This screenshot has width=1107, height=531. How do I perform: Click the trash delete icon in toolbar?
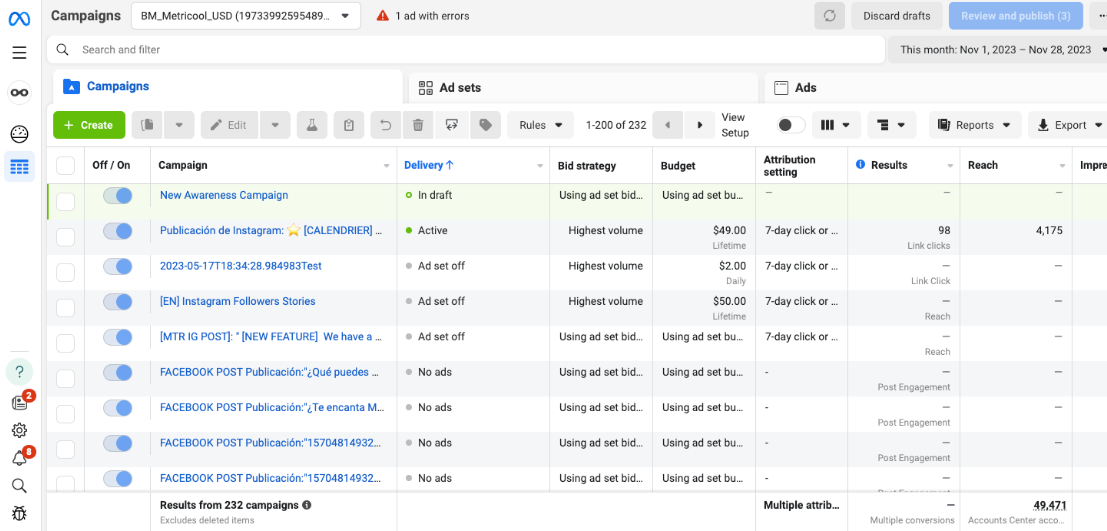[418, 125]
